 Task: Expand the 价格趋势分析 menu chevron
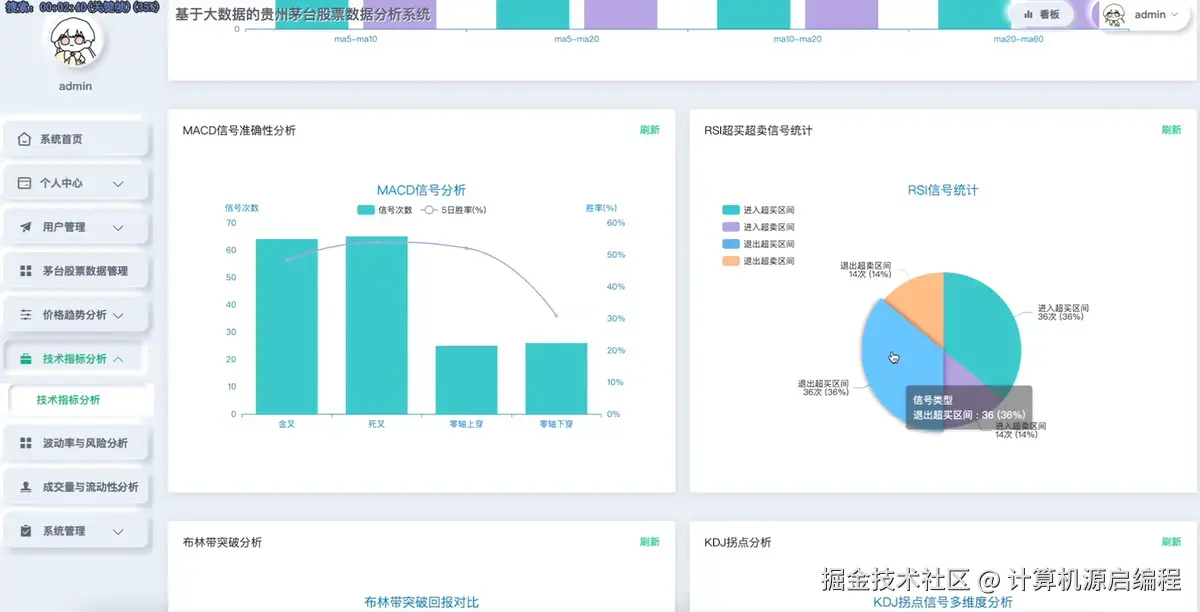tap(118, 316)
